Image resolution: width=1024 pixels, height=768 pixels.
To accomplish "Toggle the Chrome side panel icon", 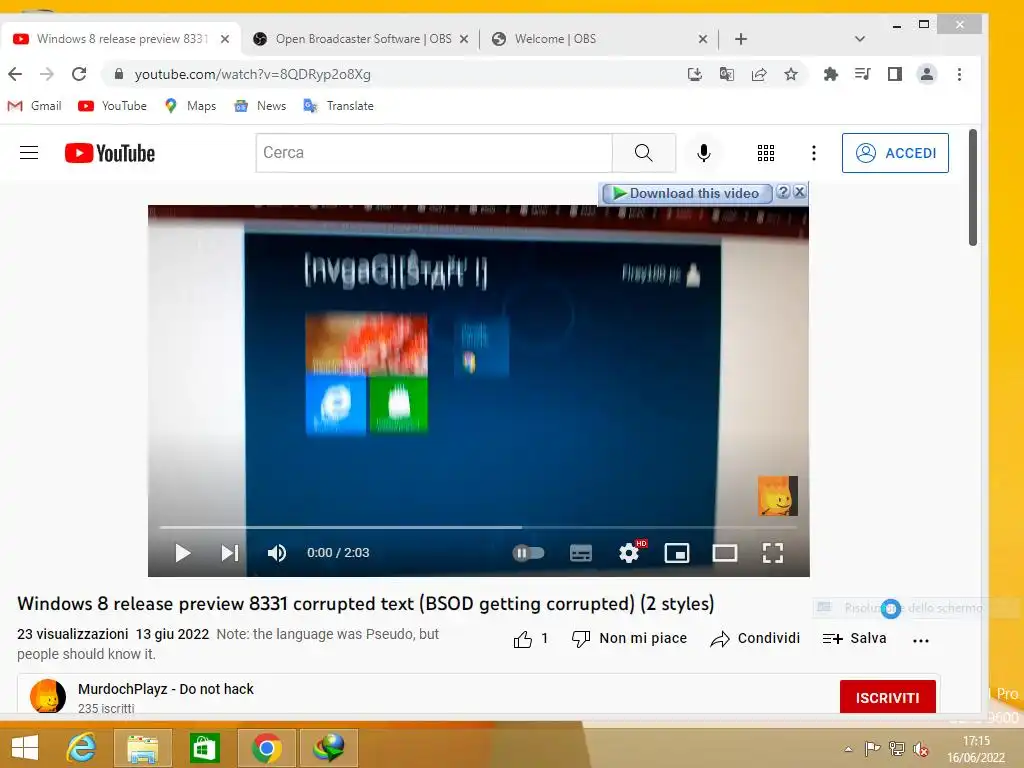I will coord(895,74).
